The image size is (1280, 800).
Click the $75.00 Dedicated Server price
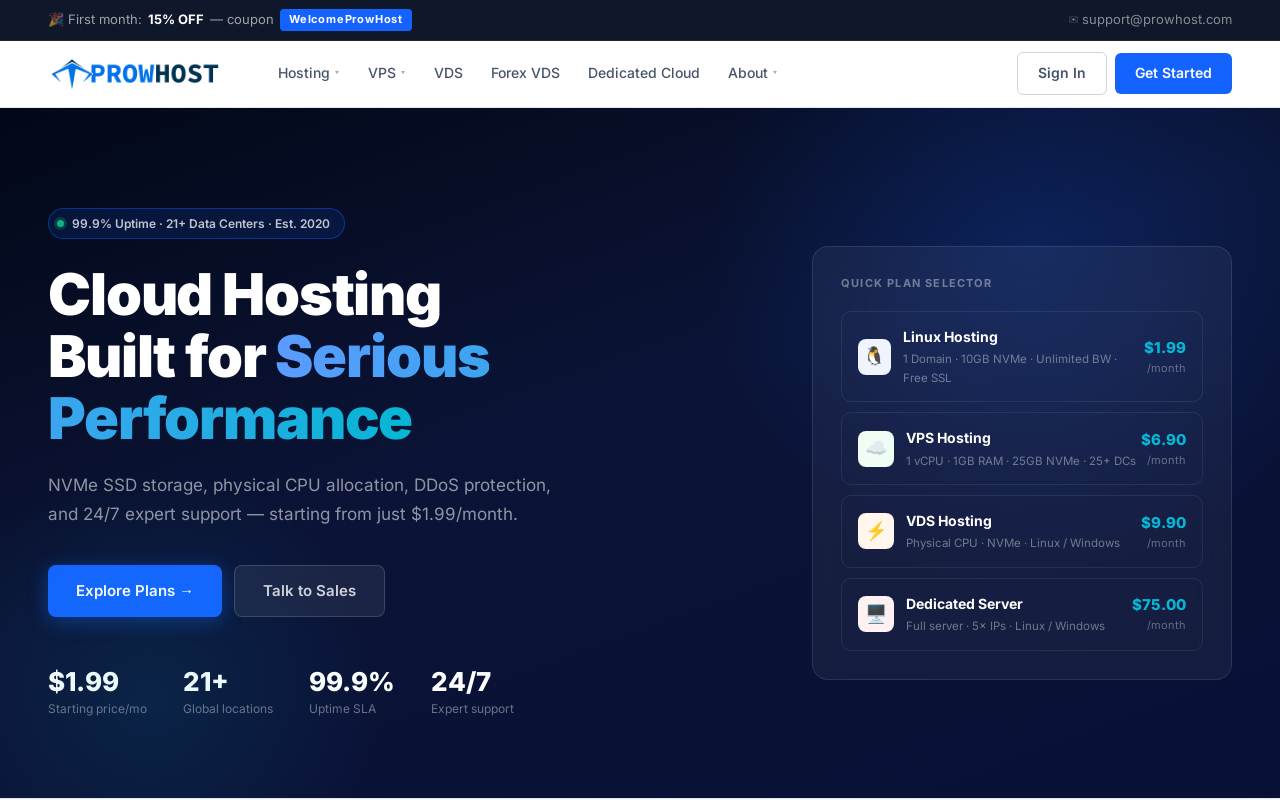[1159, 605]
